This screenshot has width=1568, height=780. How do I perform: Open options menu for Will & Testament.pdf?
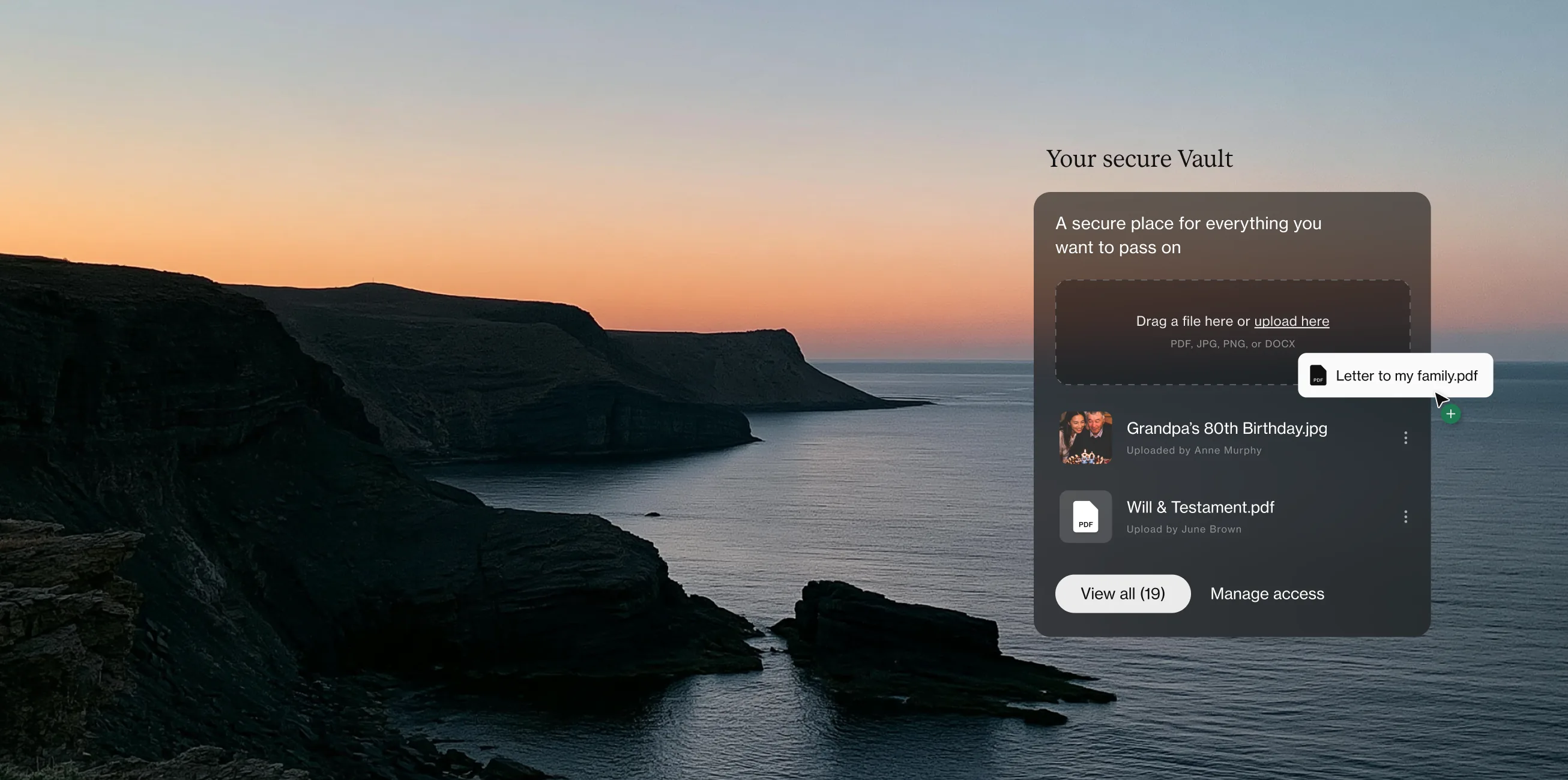point(1405,517)
